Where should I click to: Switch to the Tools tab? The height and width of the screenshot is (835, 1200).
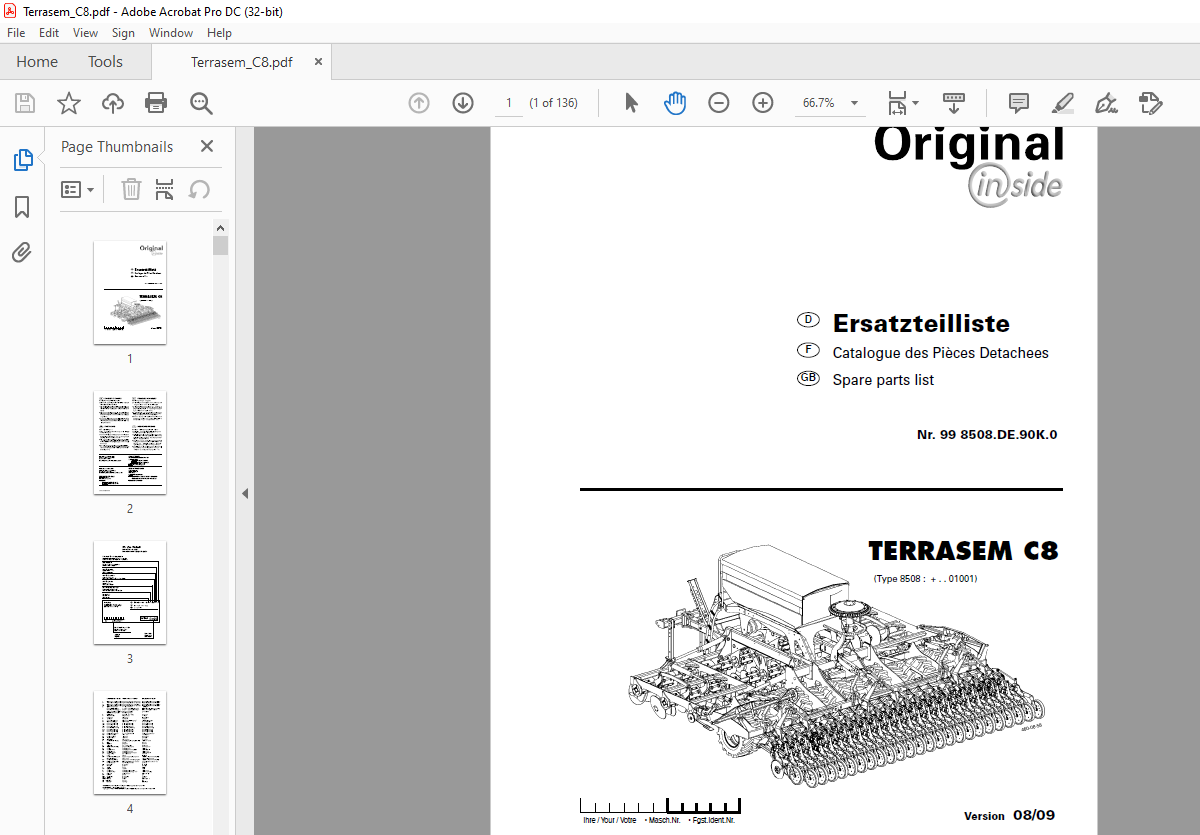105,62
